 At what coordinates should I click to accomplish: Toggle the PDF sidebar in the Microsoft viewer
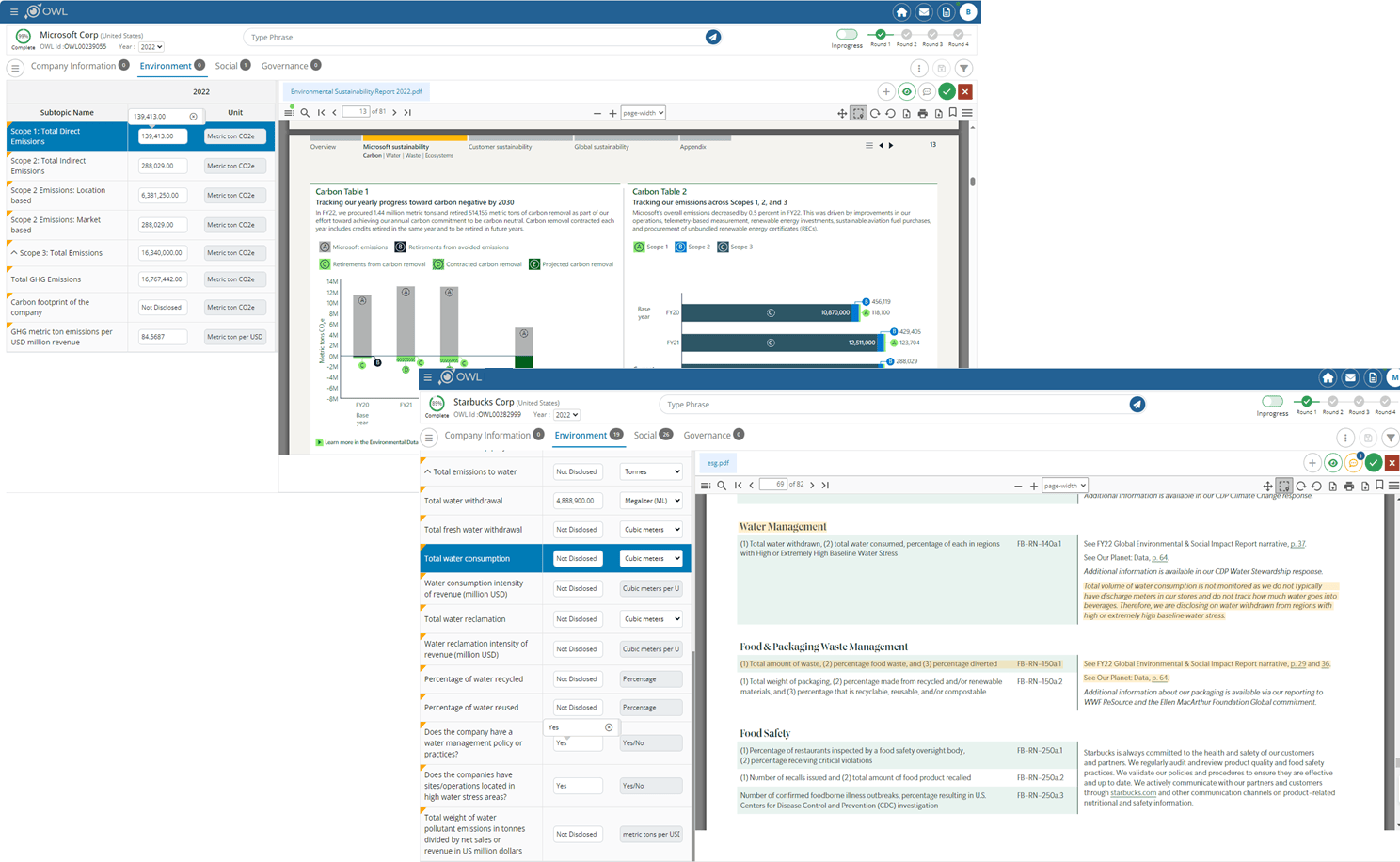pyautogui.click(x=289, y=112)
